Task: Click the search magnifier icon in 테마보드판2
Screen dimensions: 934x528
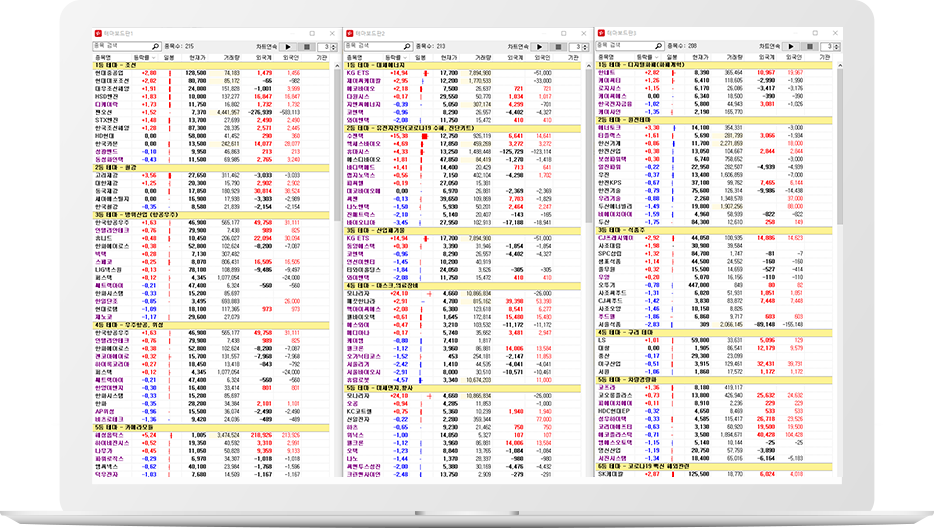Action: [407, 46]
